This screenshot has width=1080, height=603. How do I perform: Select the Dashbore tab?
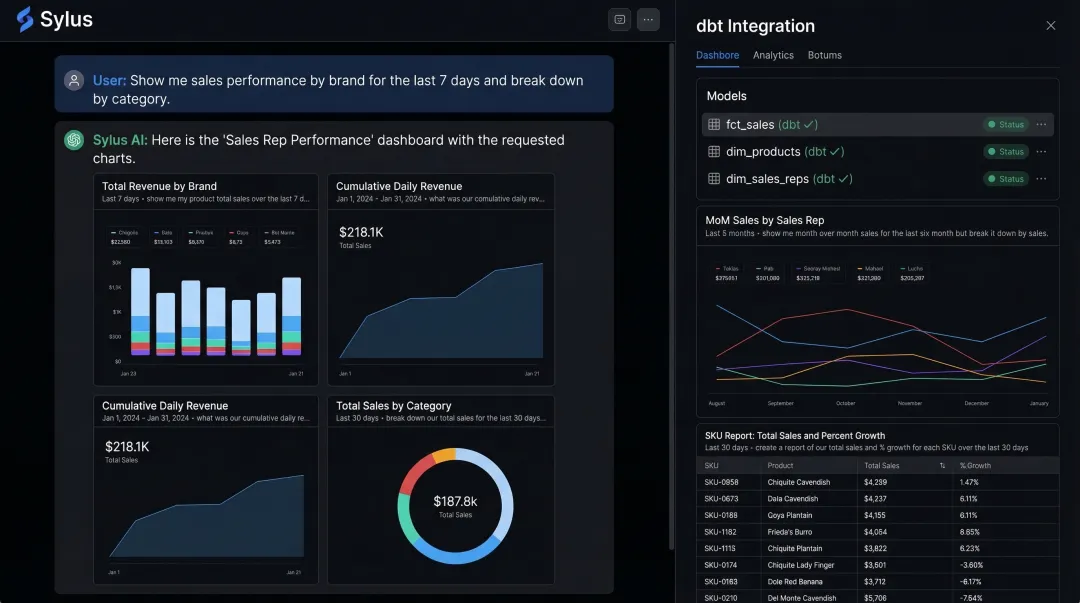[718, 55]
